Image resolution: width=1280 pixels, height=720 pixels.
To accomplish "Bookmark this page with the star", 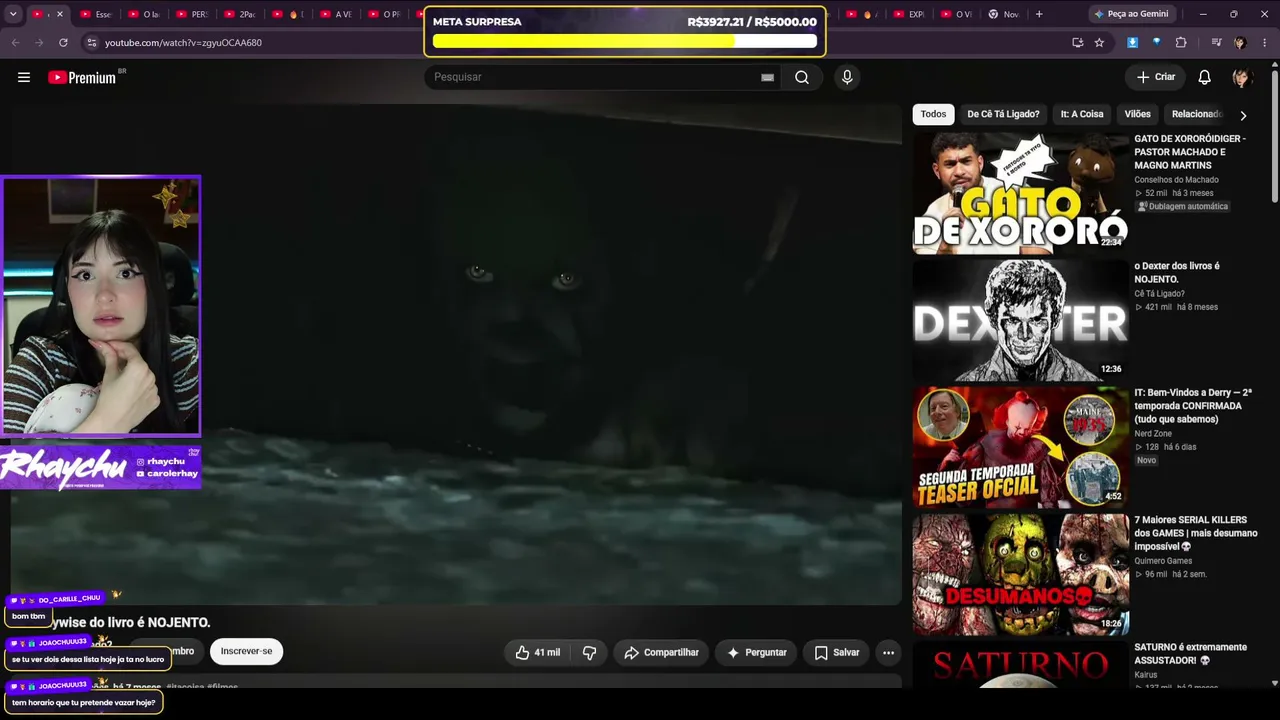I will coord(1099,43).
